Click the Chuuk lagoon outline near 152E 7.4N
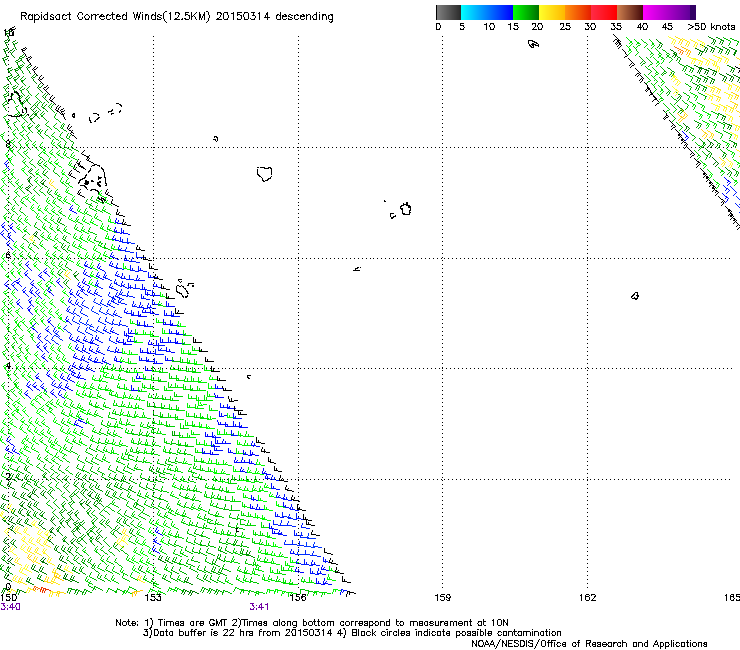The height and width of the screenshot is (650, 740). [x=92, y=181]
